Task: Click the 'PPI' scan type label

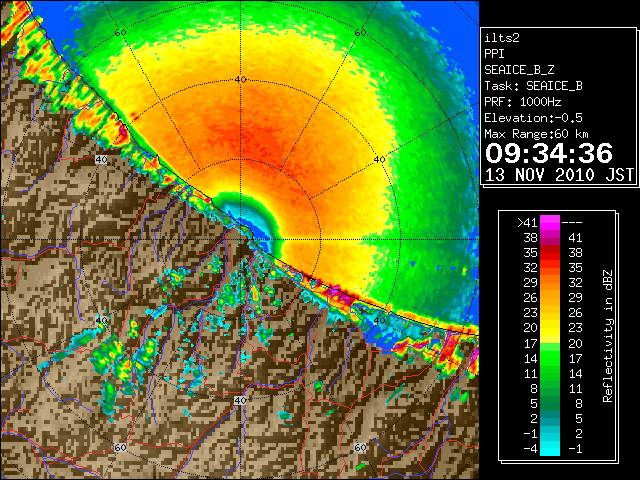Action: point(494,54)
